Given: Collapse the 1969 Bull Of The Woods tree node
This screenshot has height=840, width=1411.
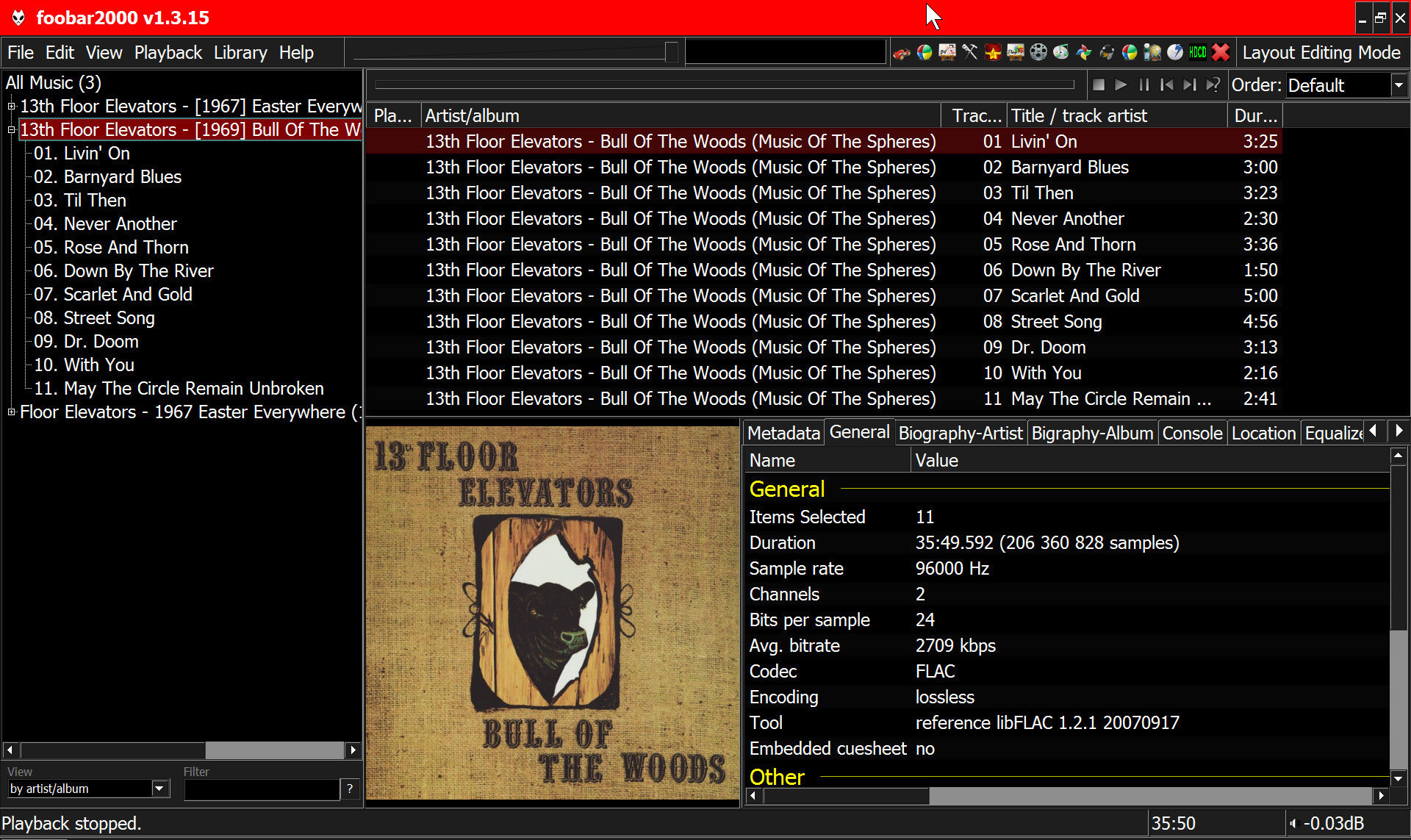Looking at the screenshot, I should [11, 130].
